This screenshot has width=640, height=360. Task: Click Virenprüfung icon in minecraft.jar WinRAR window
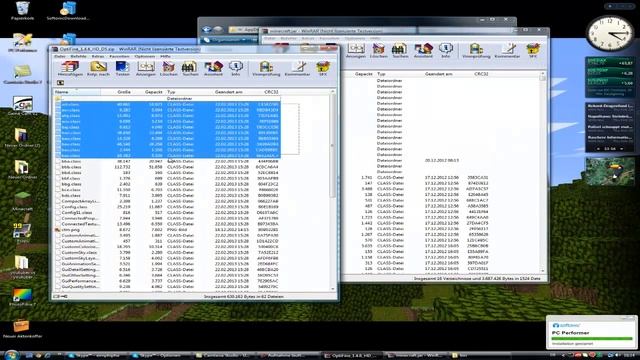click(x=476, y=51)
